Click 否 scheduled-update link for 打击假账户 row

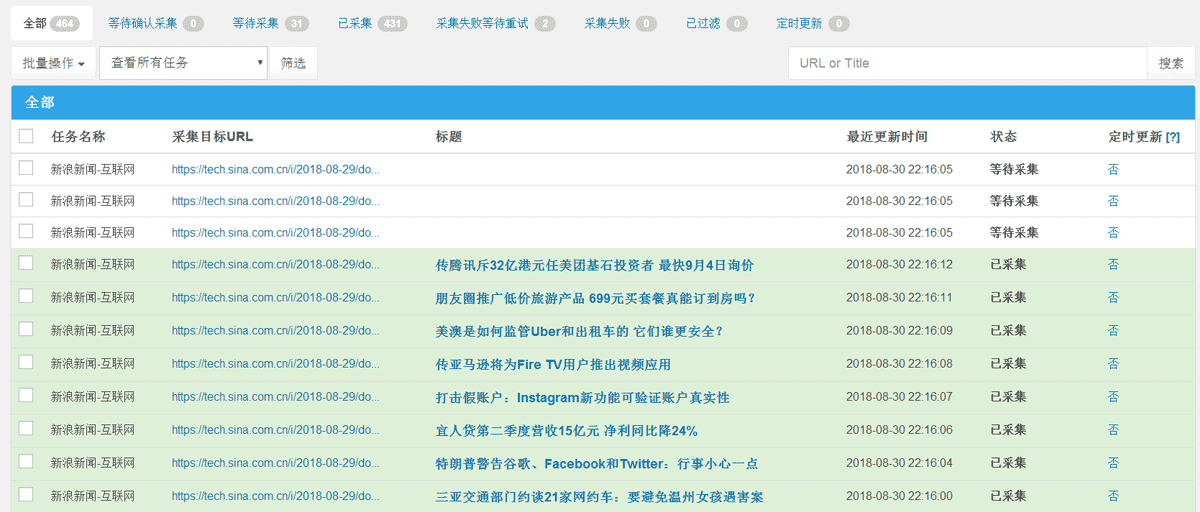(1113, 397)
